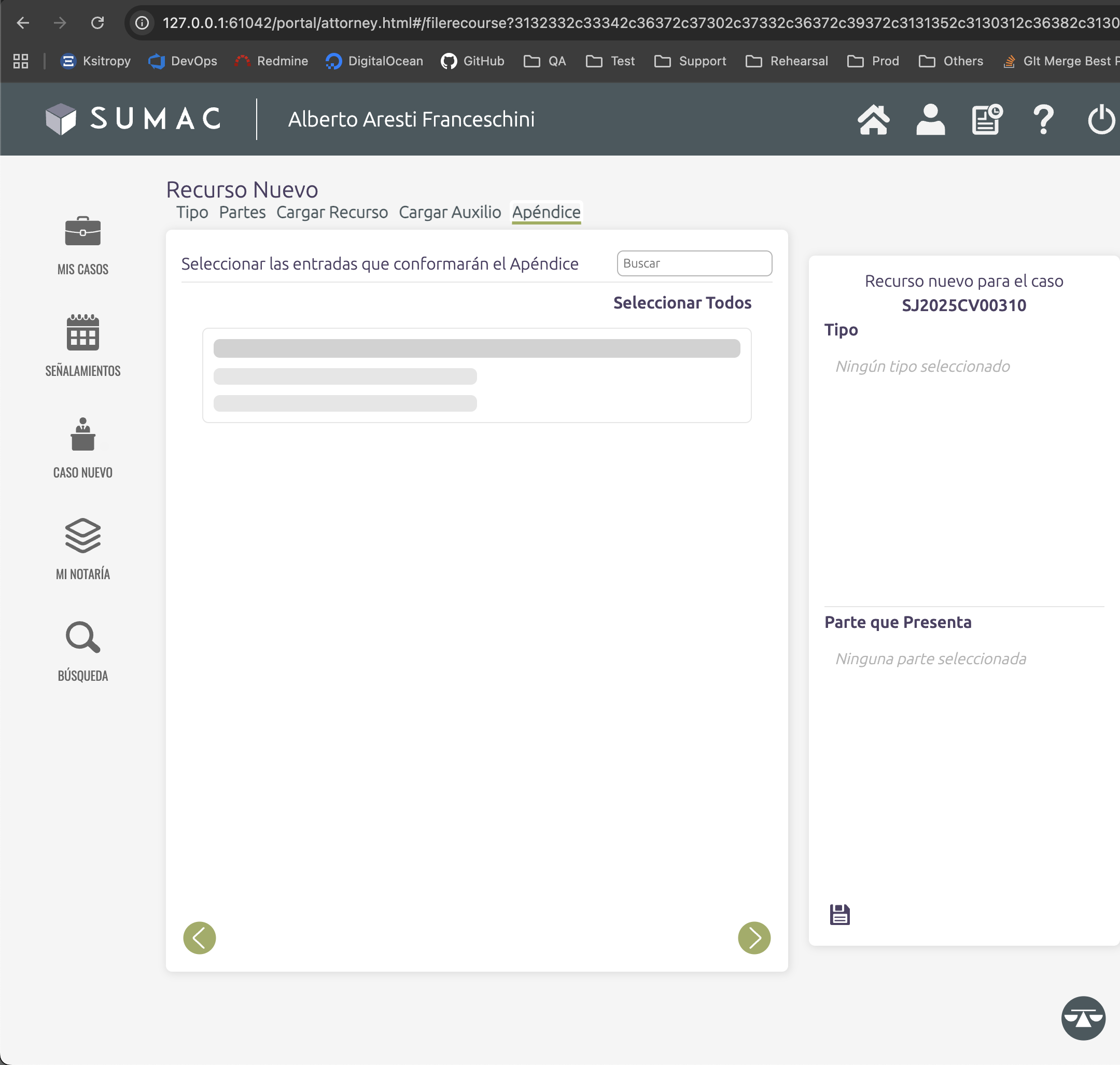Click Seleccionar Todos link
Screen dimensions: 1120x1065
click(x=682, y=303)
